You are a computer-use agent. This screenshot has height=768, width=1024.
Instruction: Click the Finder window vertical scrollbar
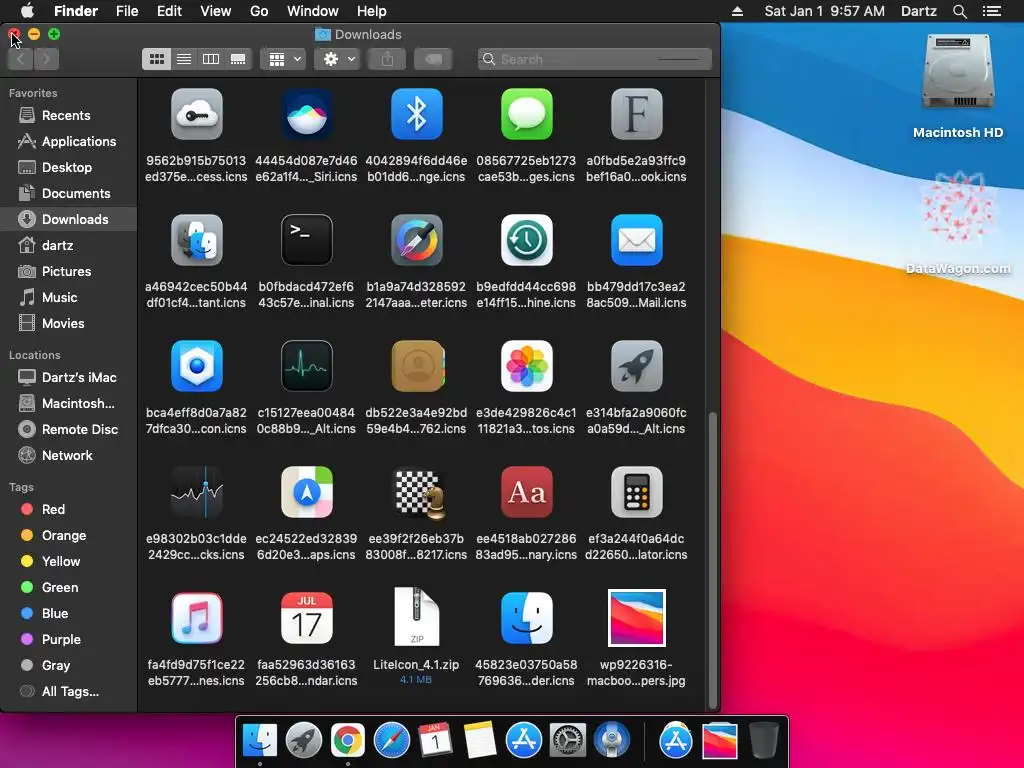point(712,560)
